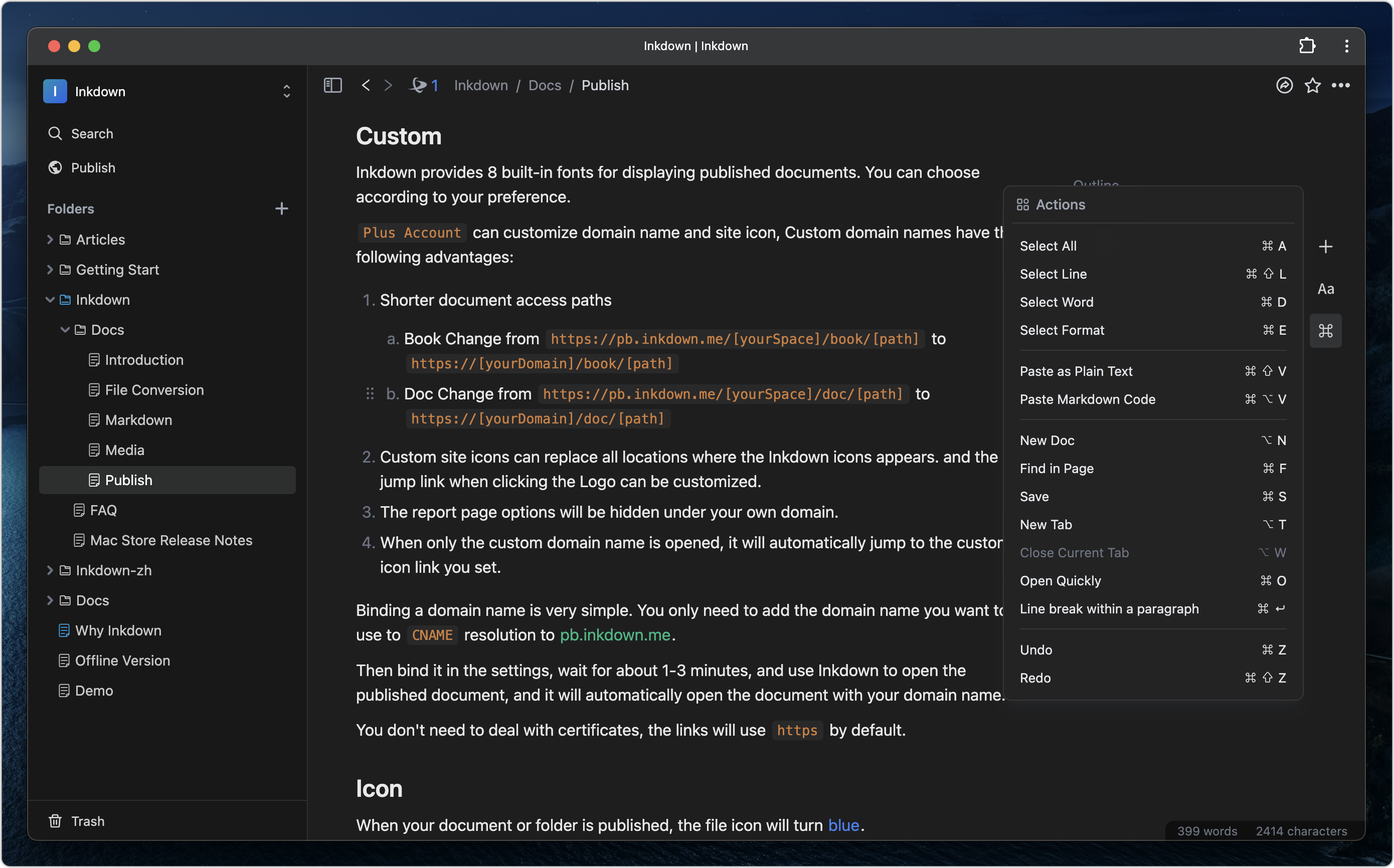Choose Paste as Plain Text
Viewport: 1394px width, 868px height.
coord(1152,371)
